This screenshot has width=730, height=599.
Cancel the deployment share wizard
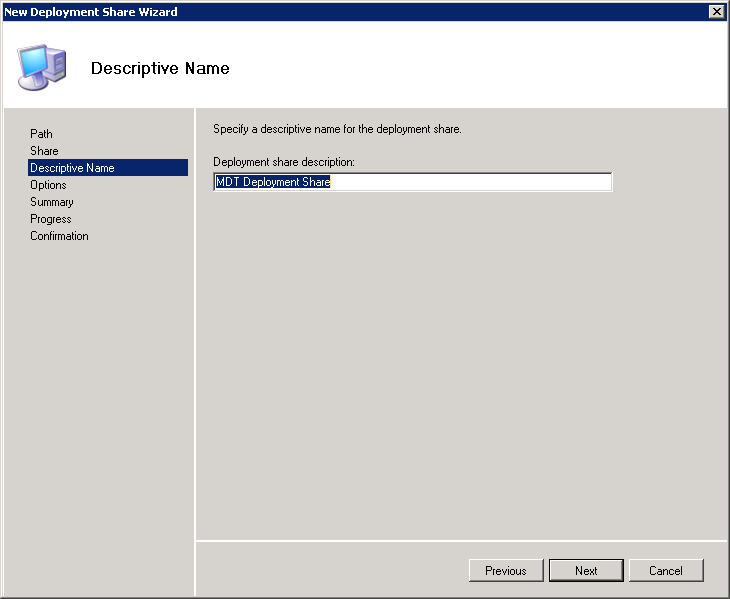click(666, 570)
